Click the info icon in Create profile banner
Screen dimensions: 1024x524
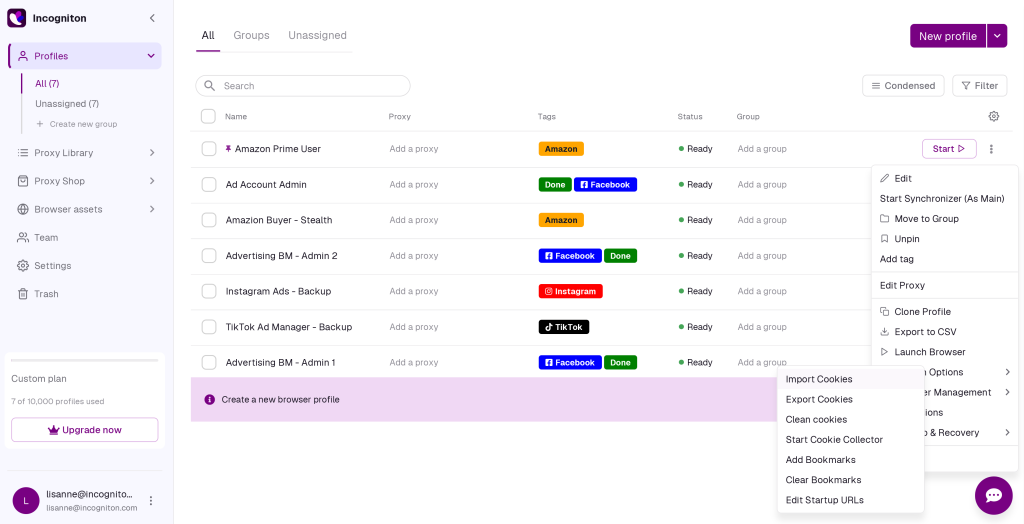(210, 399)
